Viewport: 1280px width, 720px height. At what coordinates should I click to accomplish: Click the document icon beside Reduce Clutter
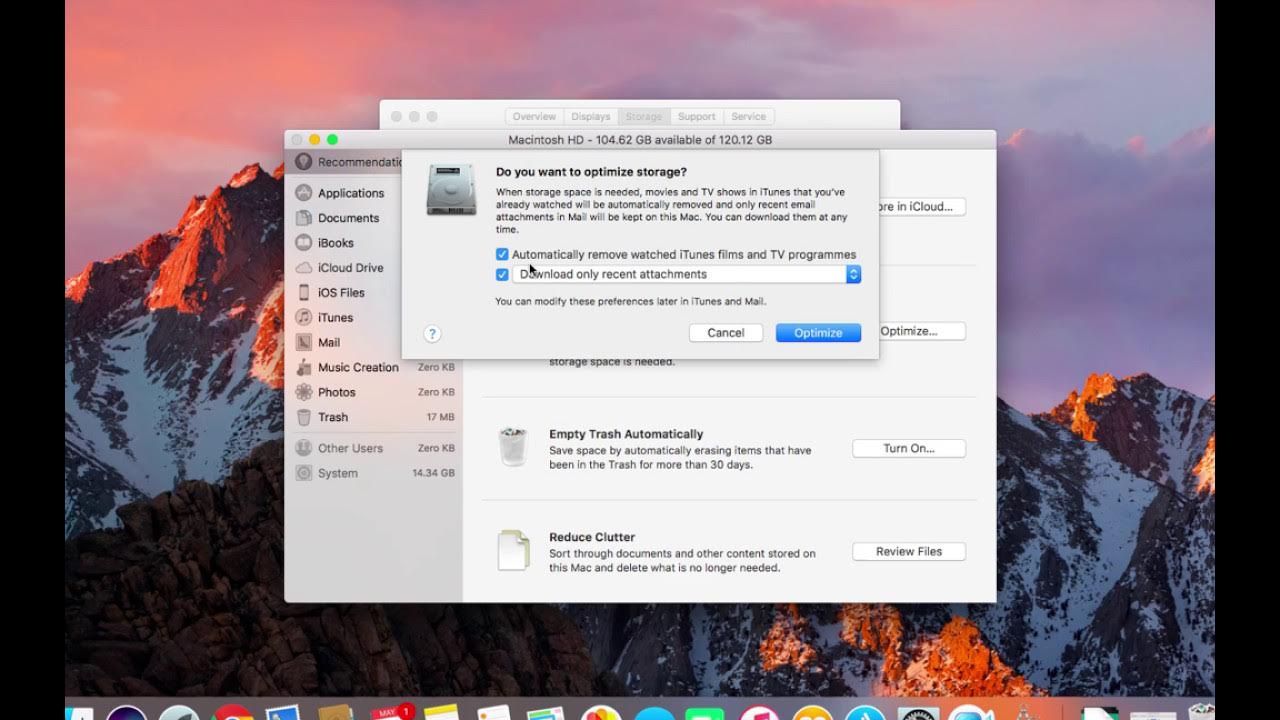click(513, 550)
